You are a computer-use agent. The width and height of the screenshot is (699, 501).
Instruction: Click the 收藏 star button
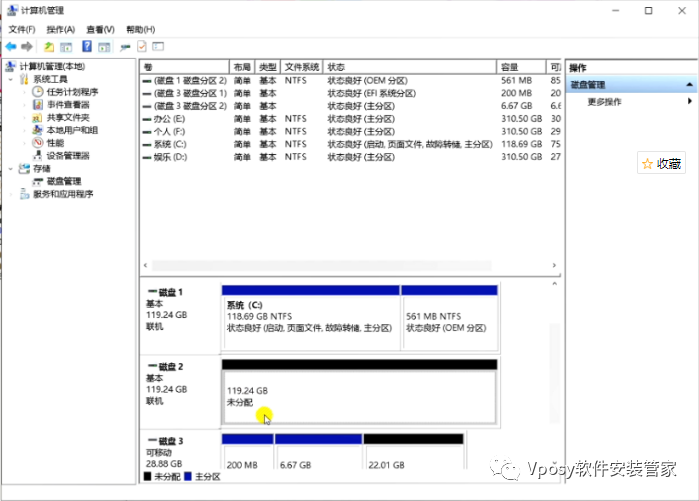click(661, 164)
